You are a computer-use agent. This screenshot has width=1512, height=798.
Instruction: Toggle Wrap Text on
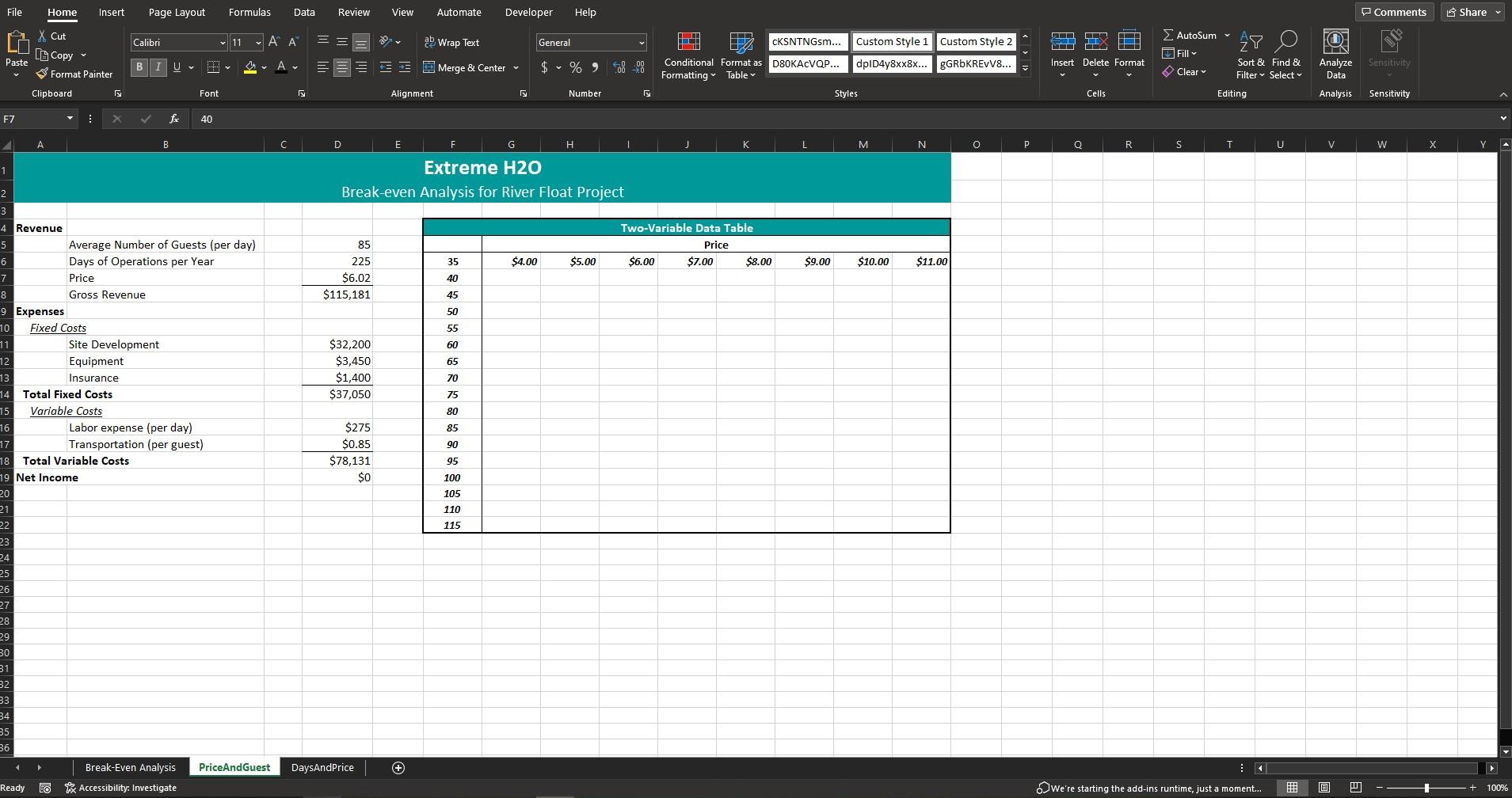click(x=452, y=43)
